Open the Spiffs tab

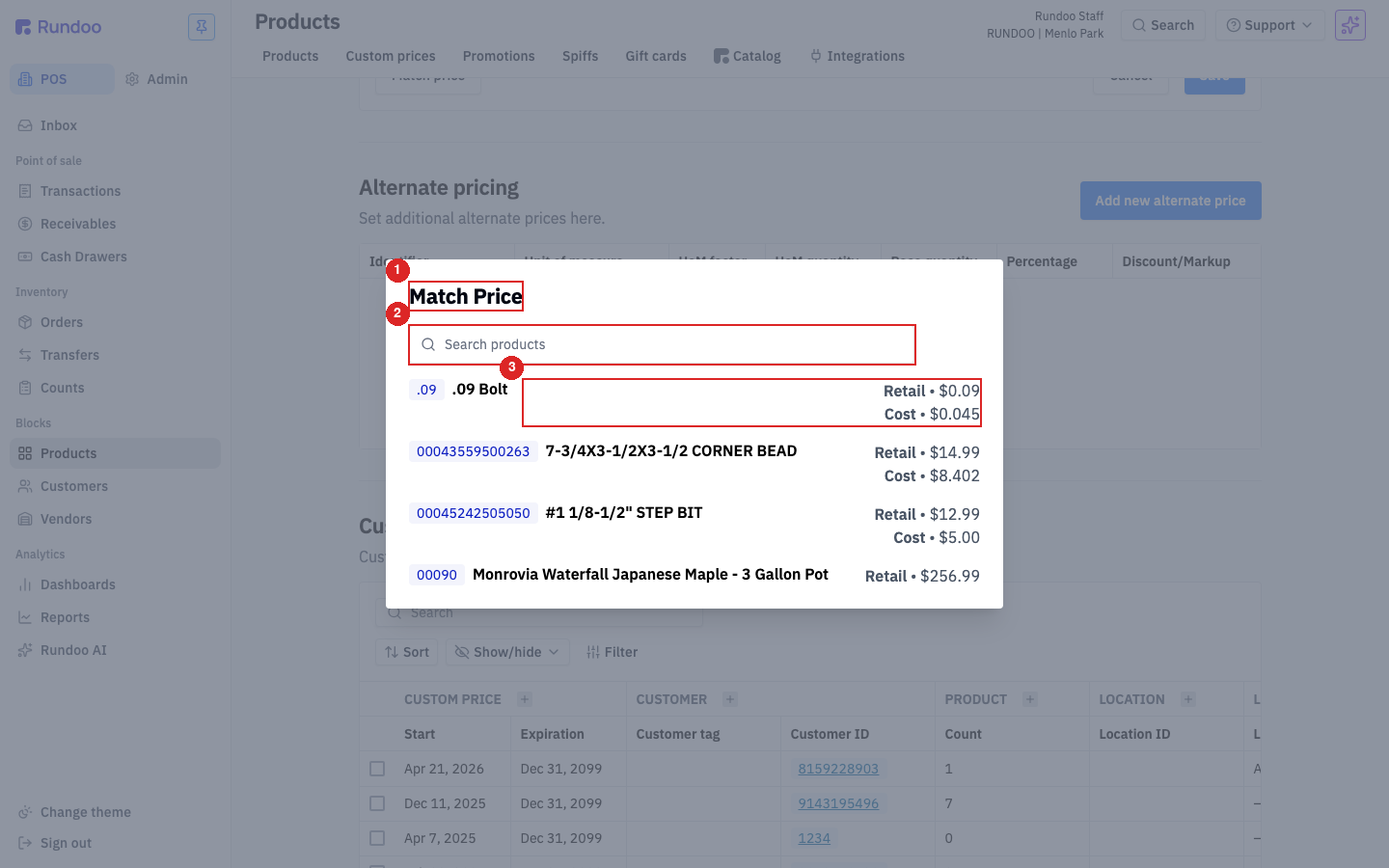click(x=580, y=56)
